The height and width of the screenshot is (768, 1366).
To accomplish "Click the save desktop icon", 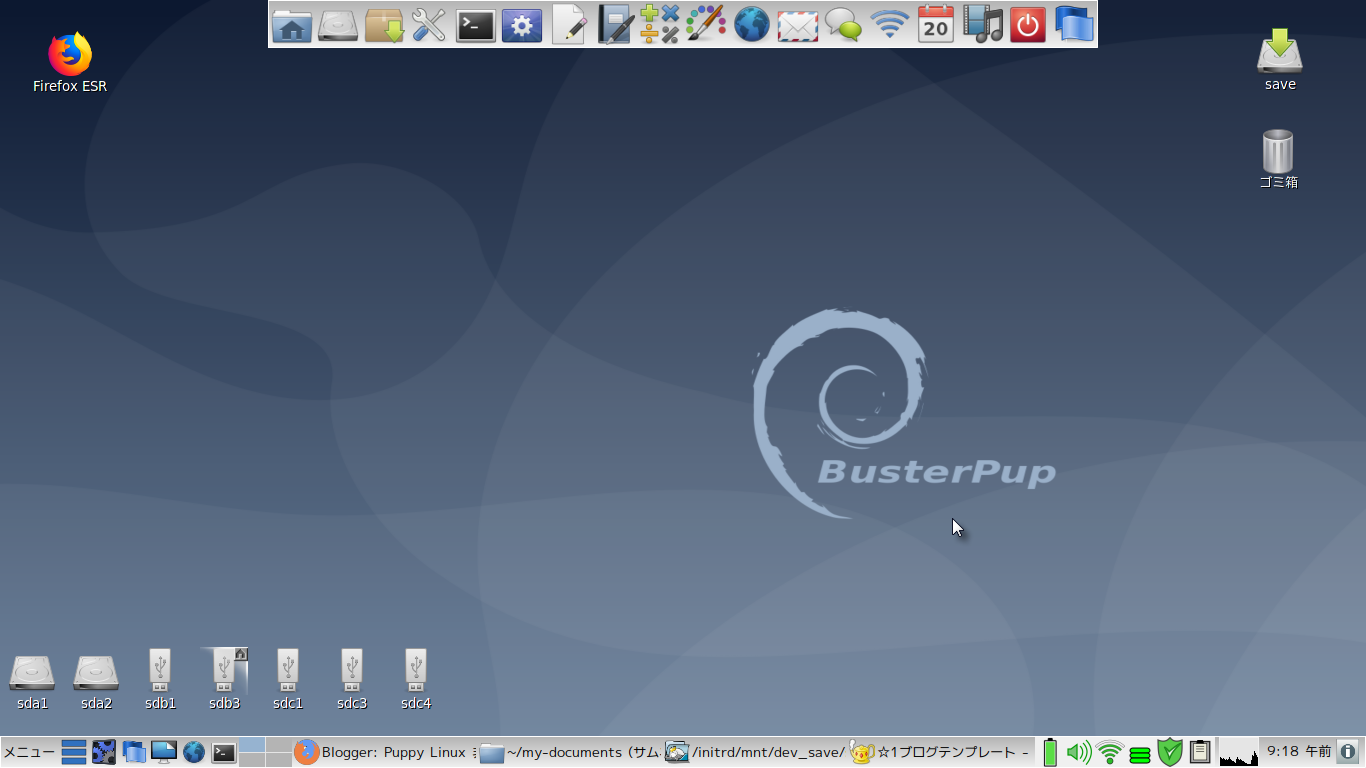I will (1280, 59).
